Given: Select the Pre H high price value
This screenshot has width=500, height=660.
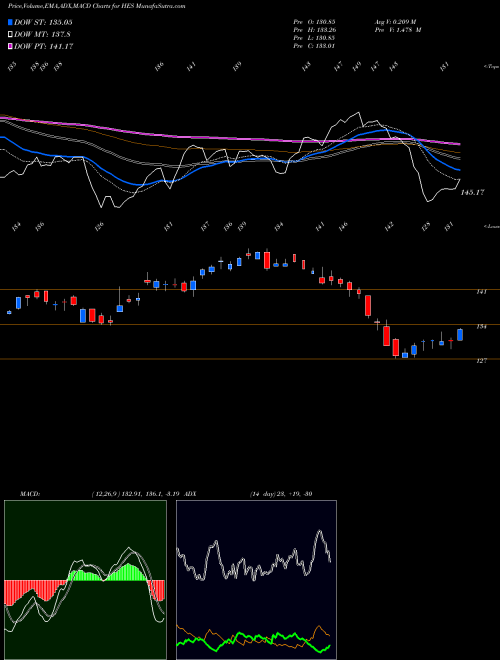Looking at the screenshot, I should click(x=314, y=30).
